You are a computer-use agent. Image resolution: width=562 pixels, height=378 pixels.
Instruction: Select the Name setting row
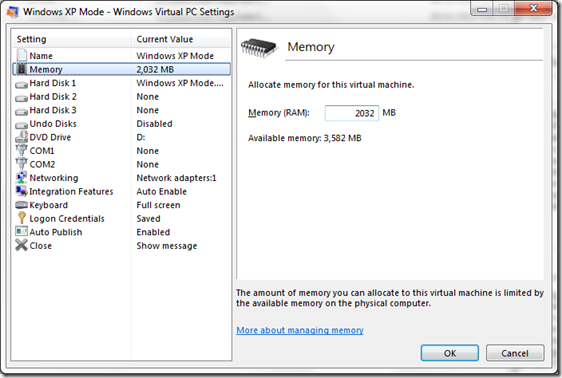click(122, 56)
